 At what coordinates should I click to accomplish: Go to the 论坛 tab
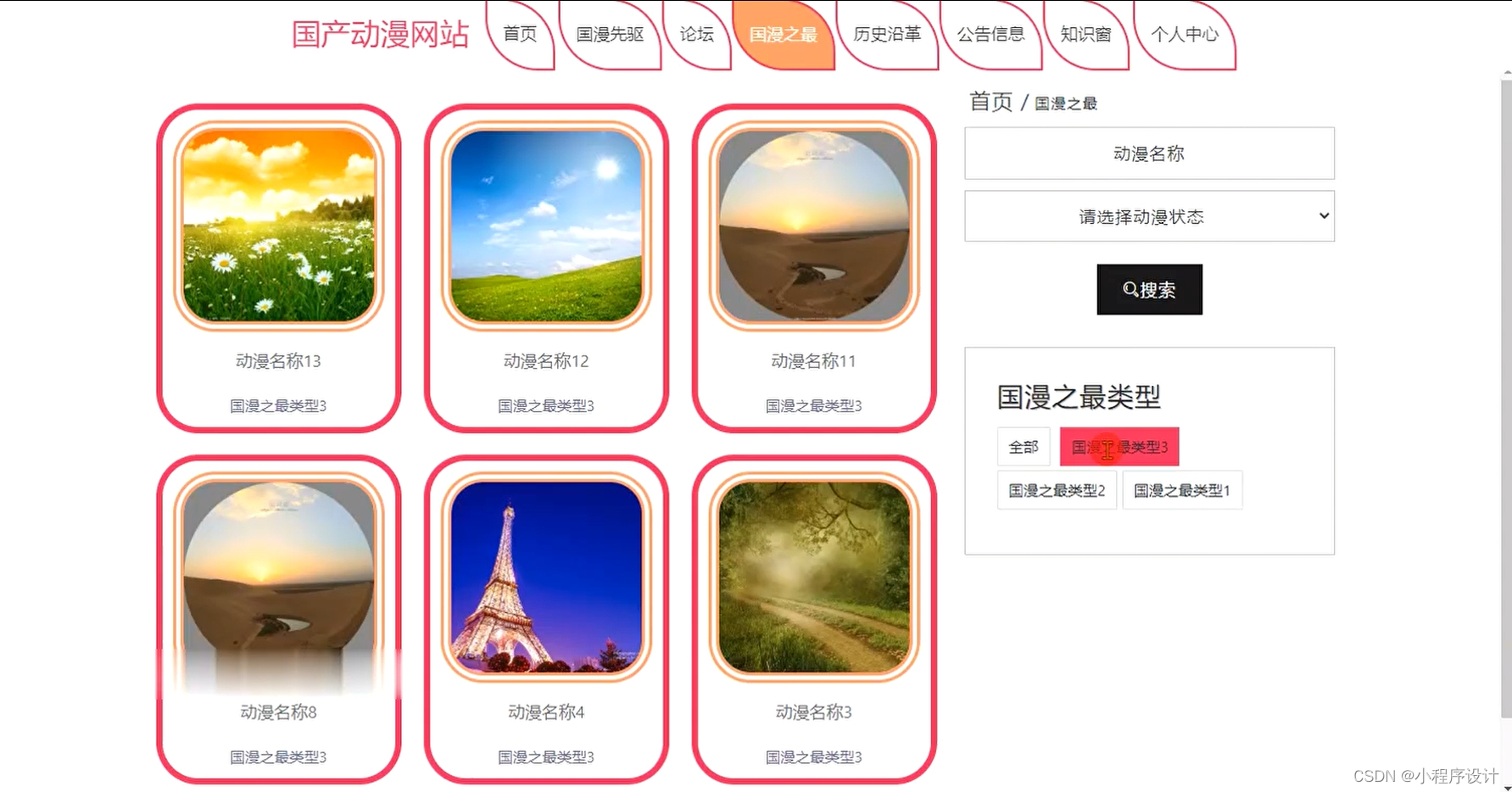click(x=697, y=35)
